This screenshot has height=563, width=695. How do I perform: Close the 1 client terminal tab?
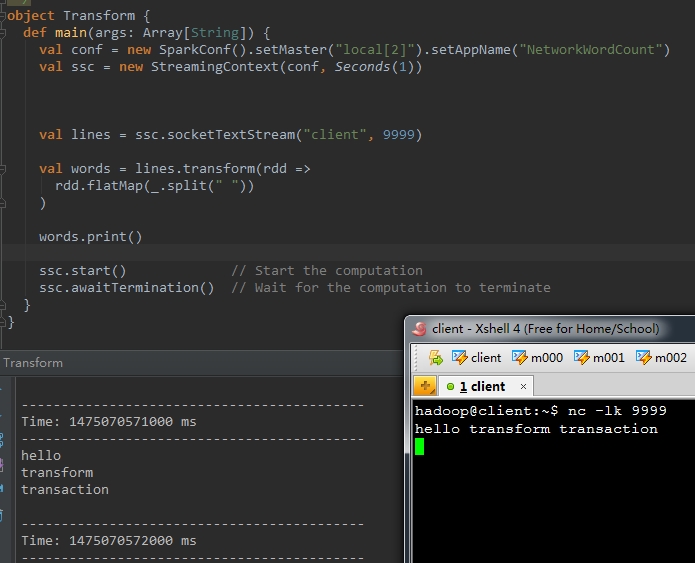523,386
